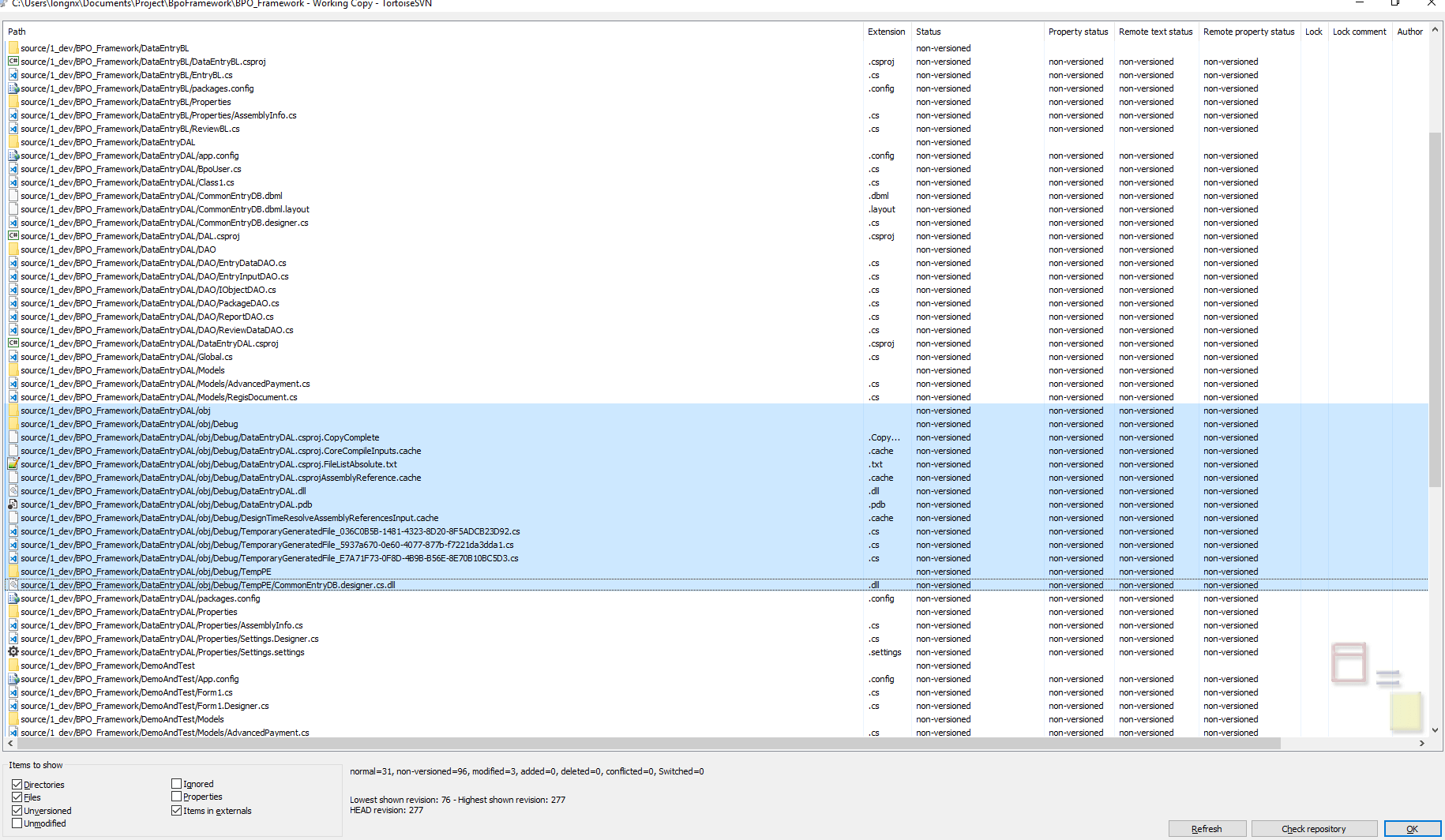Click the Settings.settings gear file icon
Image resolution: width=1445 pixels, height=840 pixels.
point(13,652)
